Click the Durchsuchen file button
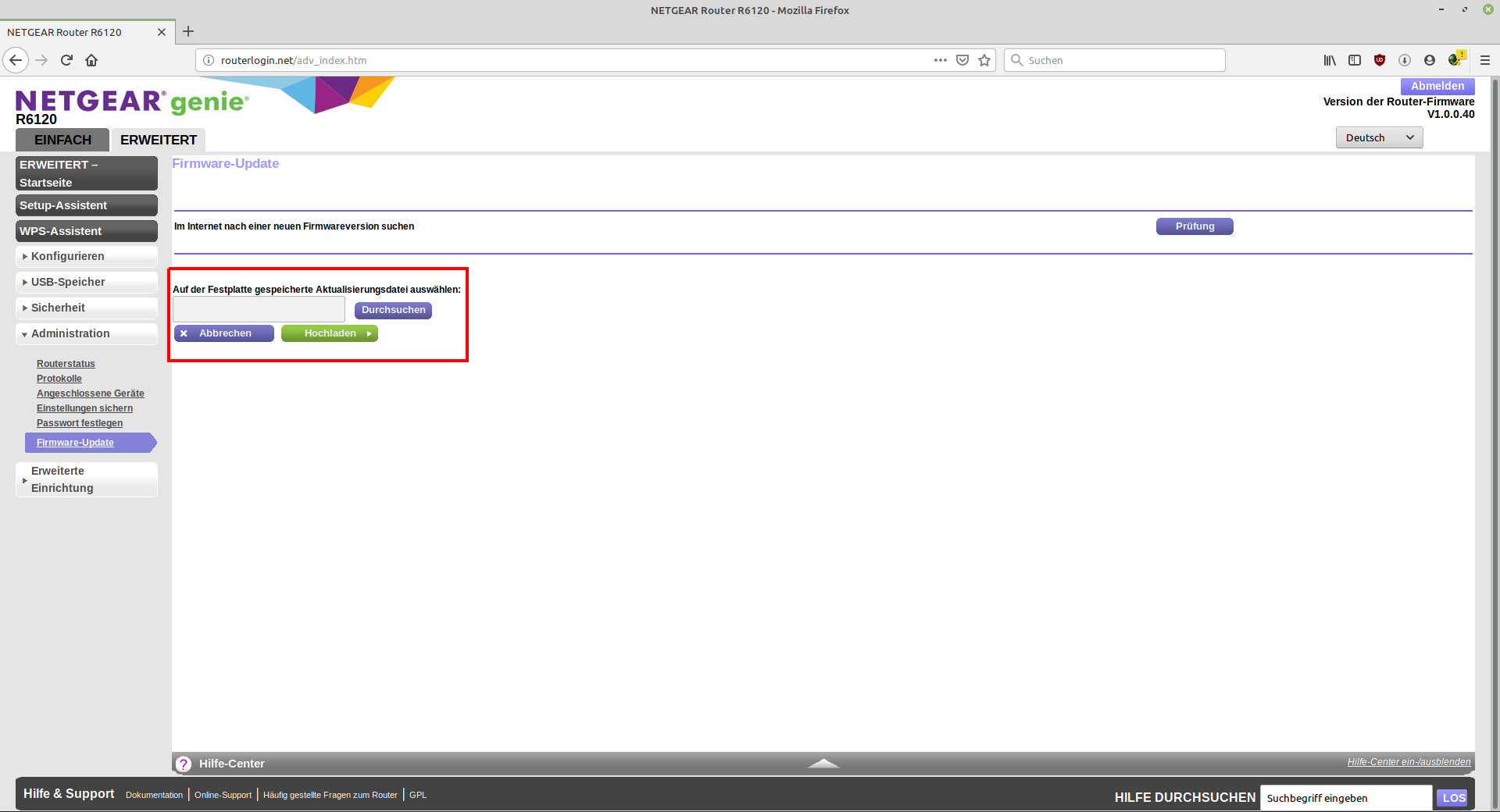 click(x=393, y=310)
